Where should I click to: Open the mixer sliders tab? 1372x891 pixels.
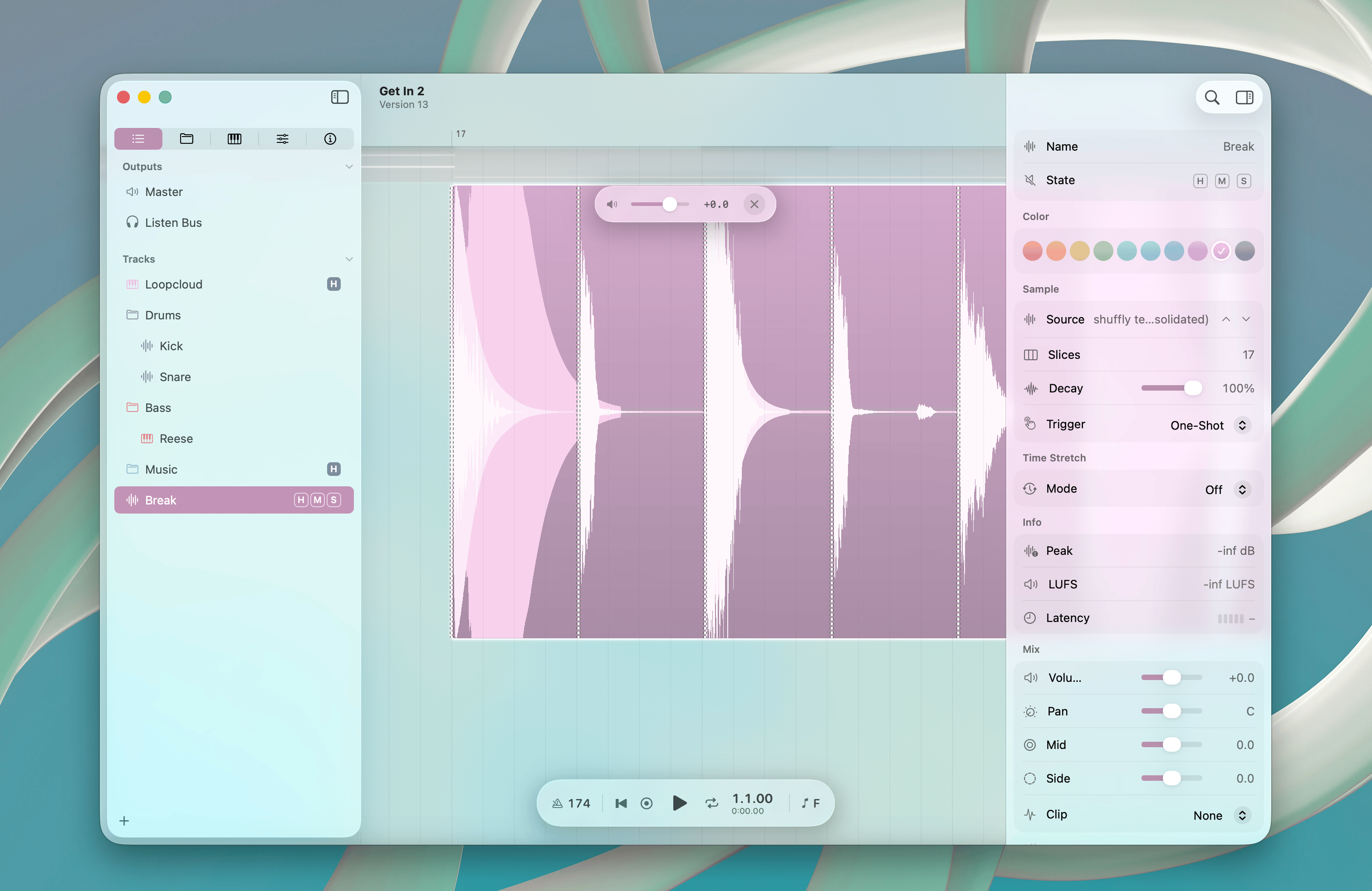click(x=283, y=139)
